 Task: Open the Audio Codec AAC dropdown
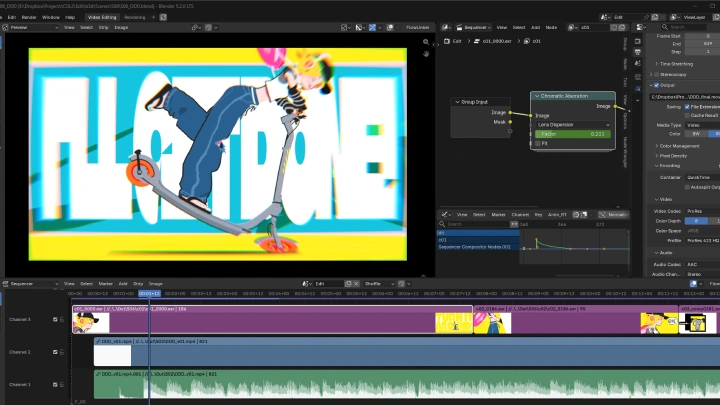tap(702, 264)
